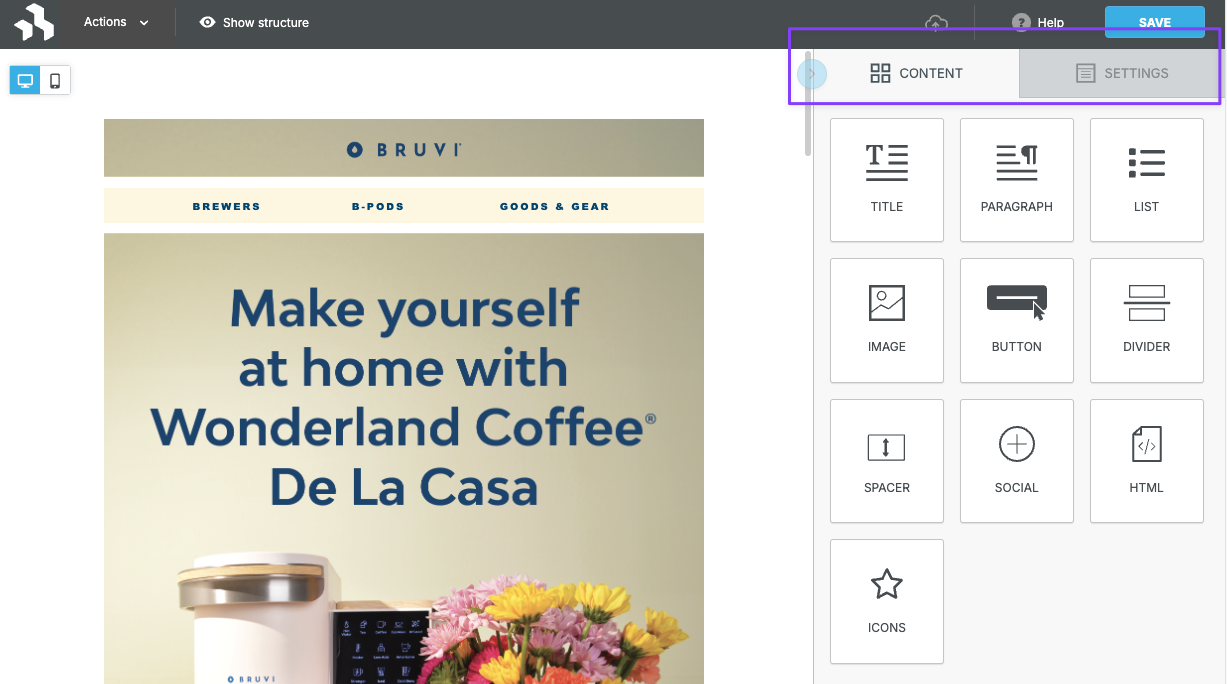Viewport: 1227px width, 684px height.
Task: Insert a List block
Action: pyautogui.click(x=1146, y=180)
